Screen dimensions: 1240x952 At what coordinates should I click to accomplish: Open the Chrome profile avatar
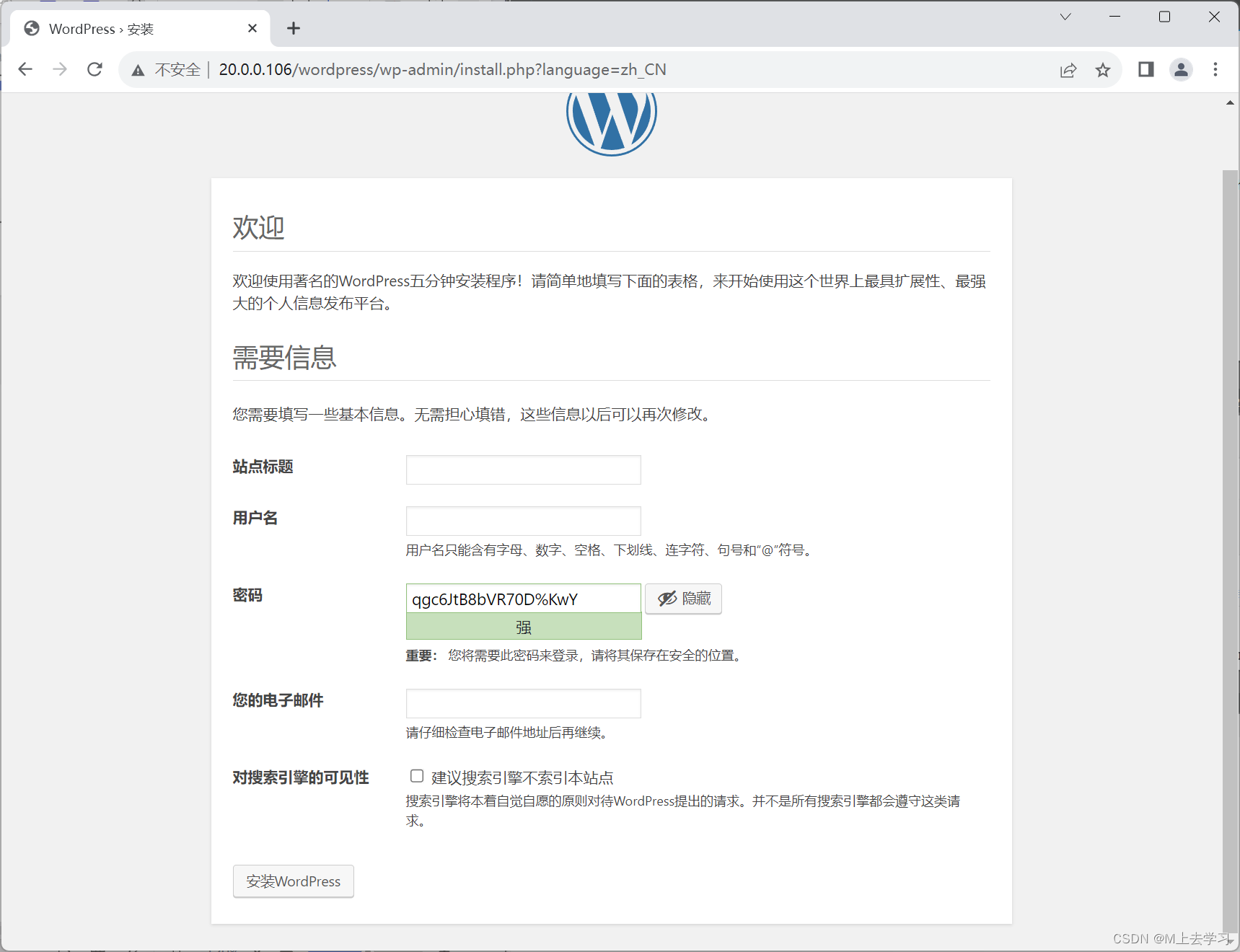[1181, 69]
